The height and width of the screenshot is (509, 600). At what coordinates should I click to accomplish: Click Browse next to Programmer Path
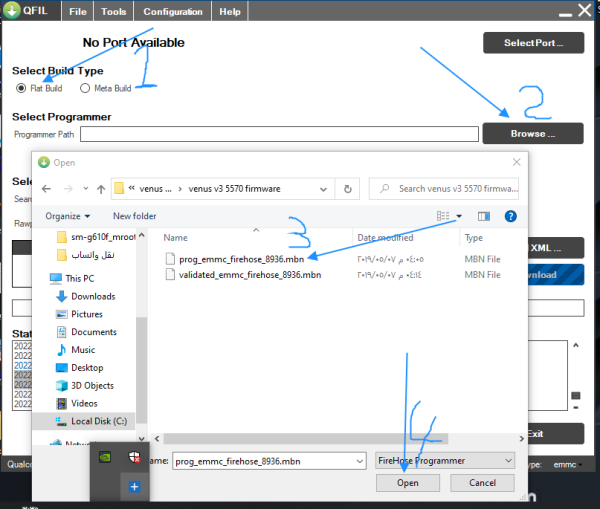[x=533, y=134]
